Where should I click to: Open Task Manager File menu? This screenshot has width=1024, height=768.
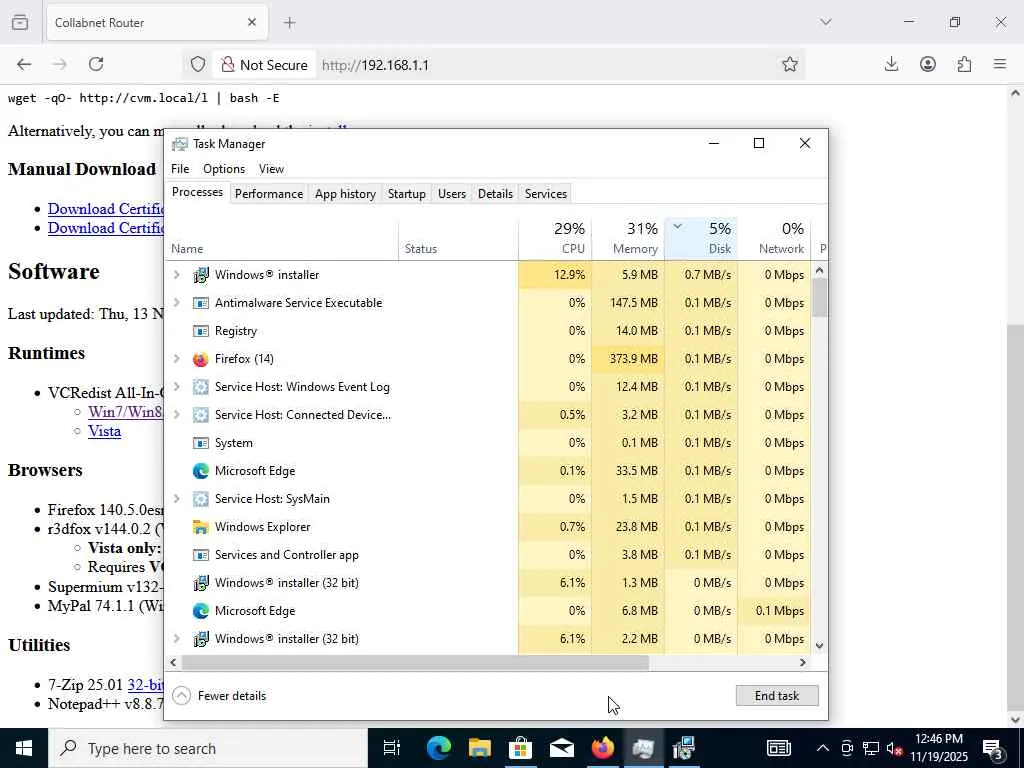[180, 168]
